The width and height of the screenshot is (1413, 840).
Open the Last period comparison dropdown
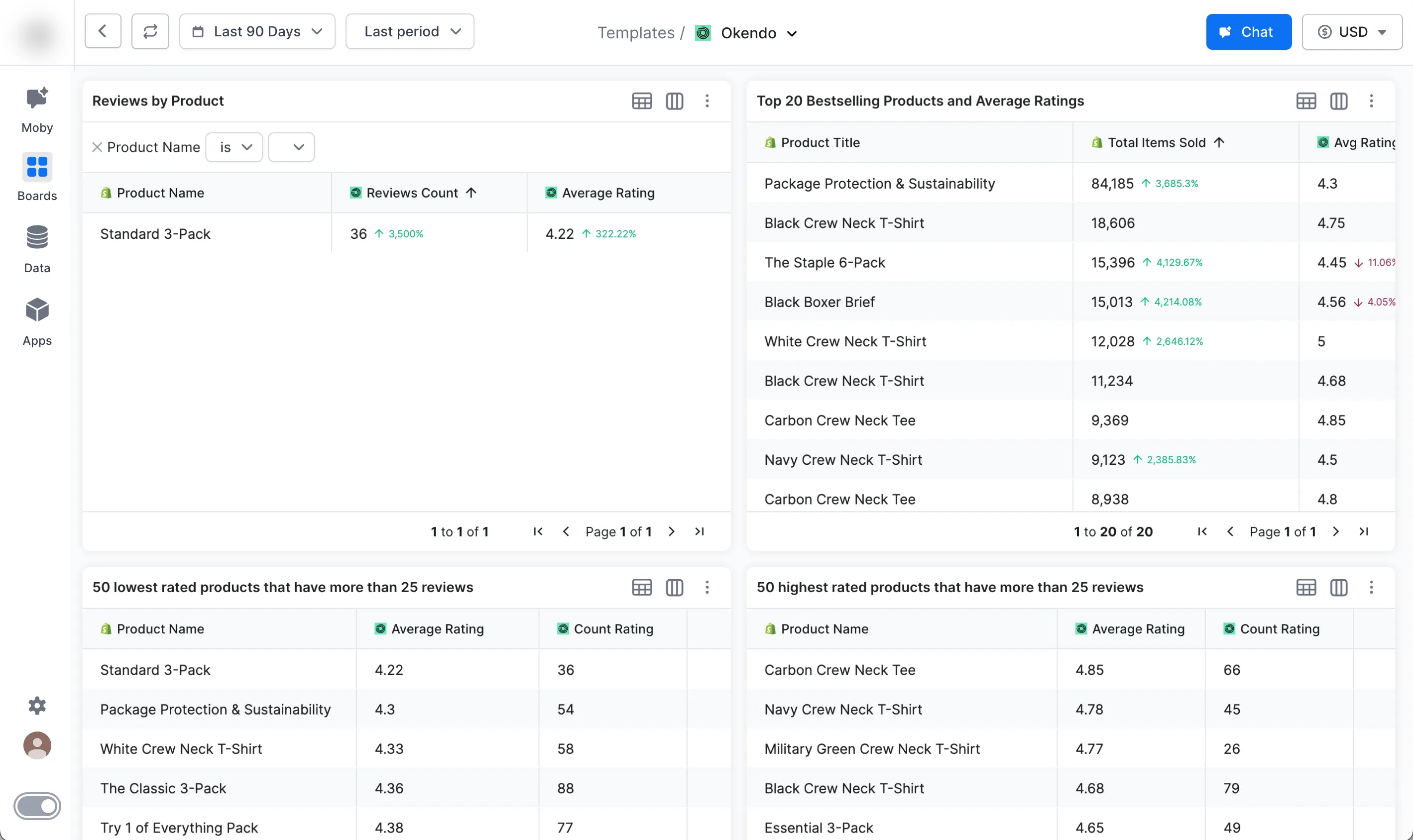click(409, 32)
